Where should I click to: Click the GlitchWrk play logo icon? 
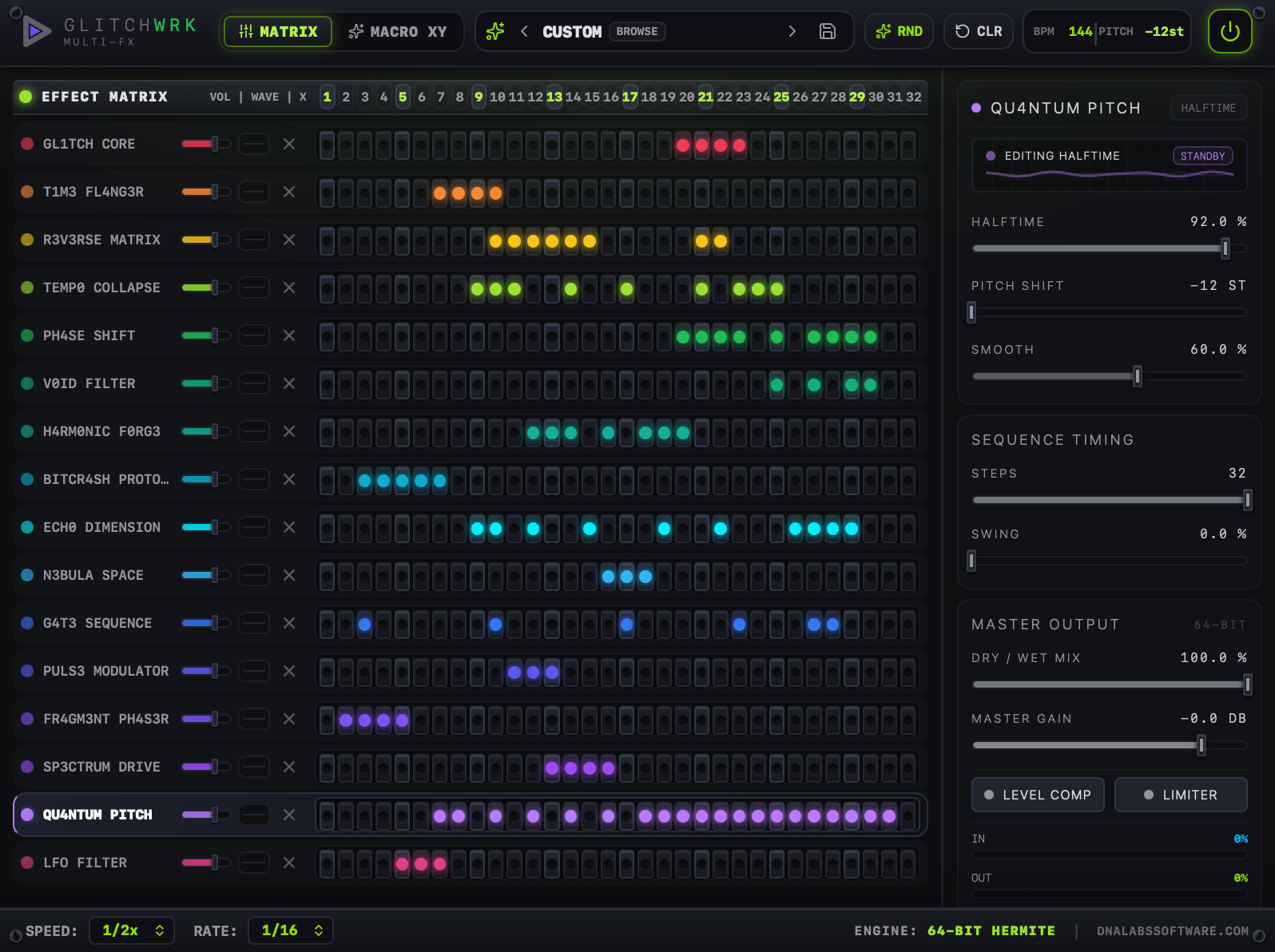(35, 31)
